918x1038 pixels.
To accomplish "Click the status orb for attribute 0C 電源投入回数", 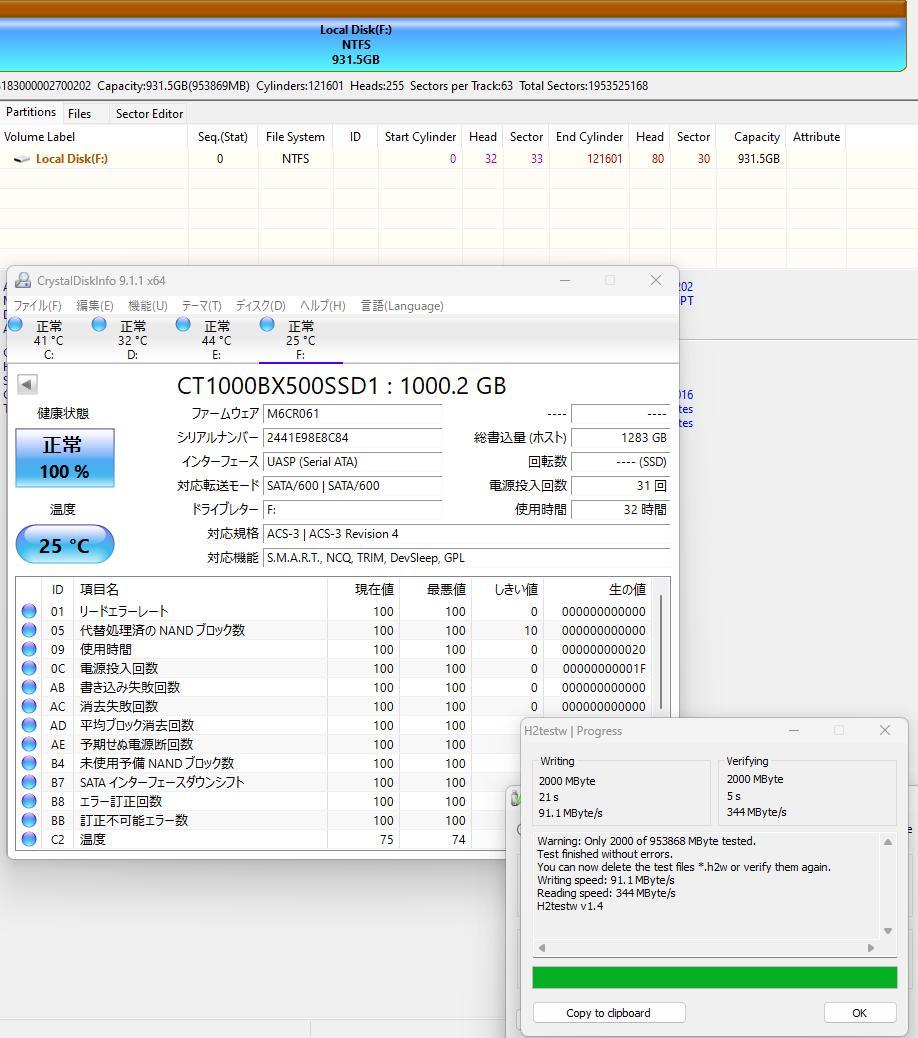I will (29, 668).
